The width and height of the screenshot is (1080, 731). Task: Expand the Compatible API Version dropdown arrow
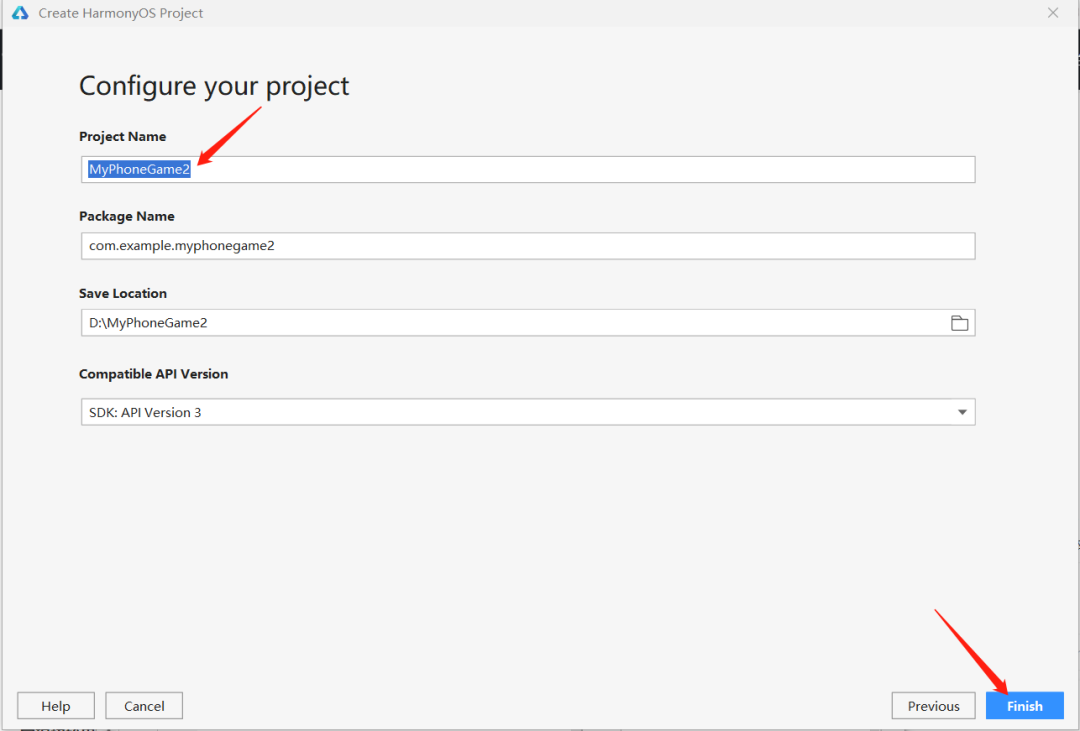[x=962, y=412]
